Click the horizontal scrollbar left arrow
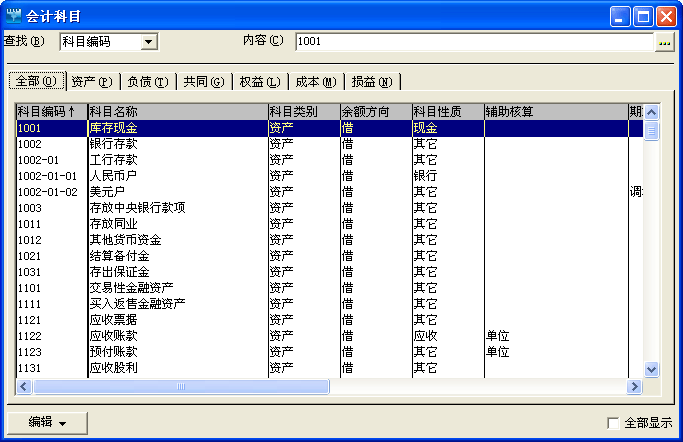 point(23,386)
